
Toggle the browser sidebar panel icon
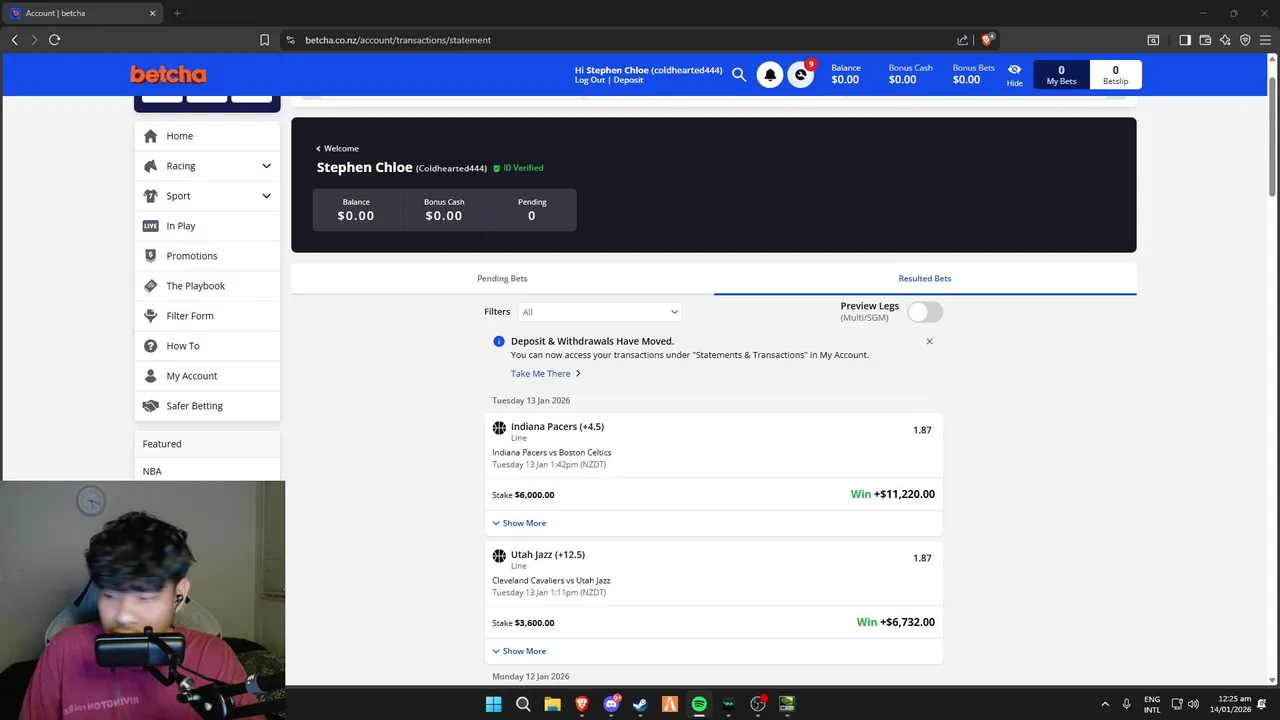pyautogui.click(x=1185, y=40)
